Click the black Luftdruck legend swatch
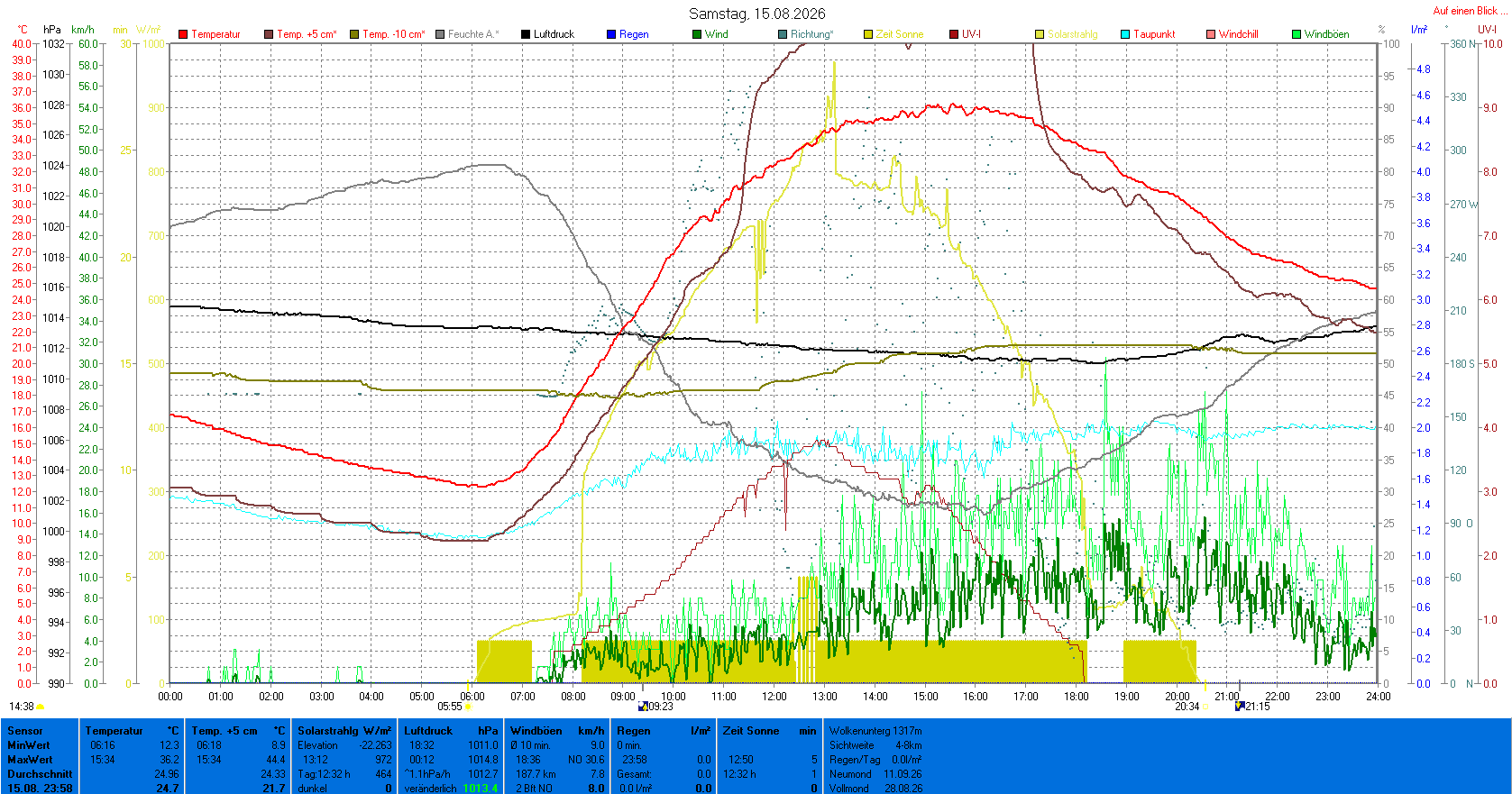1512x794 pixels. pos(526,34)
